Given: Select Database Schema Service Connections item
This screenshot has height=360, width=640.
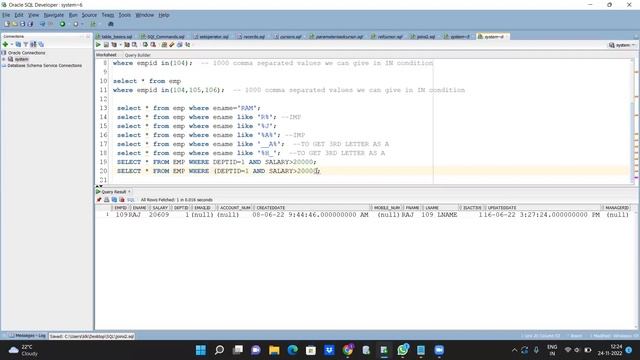Looking at the screenshot, I should (44, 65).
